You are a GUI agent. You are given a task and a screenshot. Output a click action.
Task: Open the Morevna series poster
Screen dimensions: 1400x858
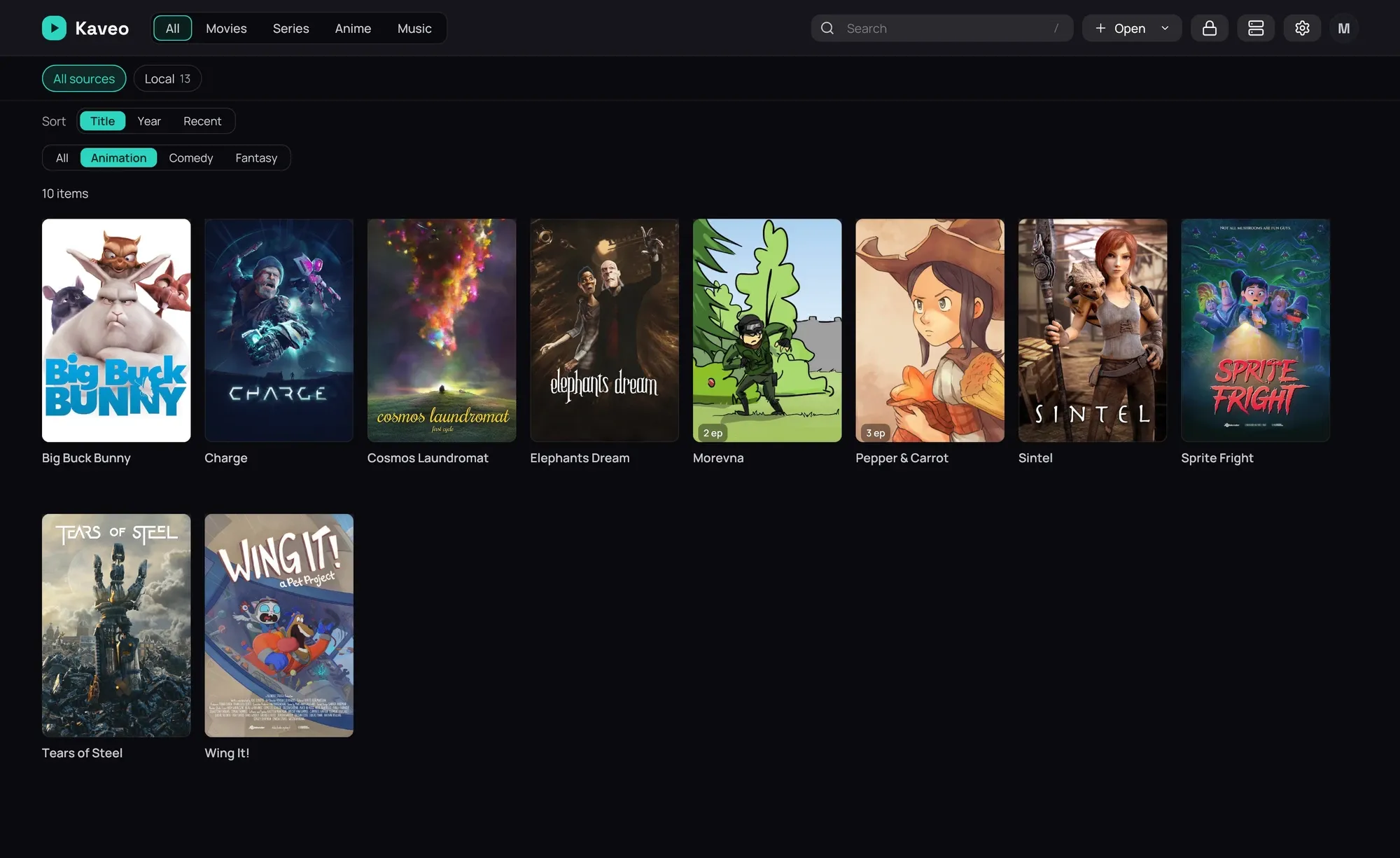[x=767, y=330]
